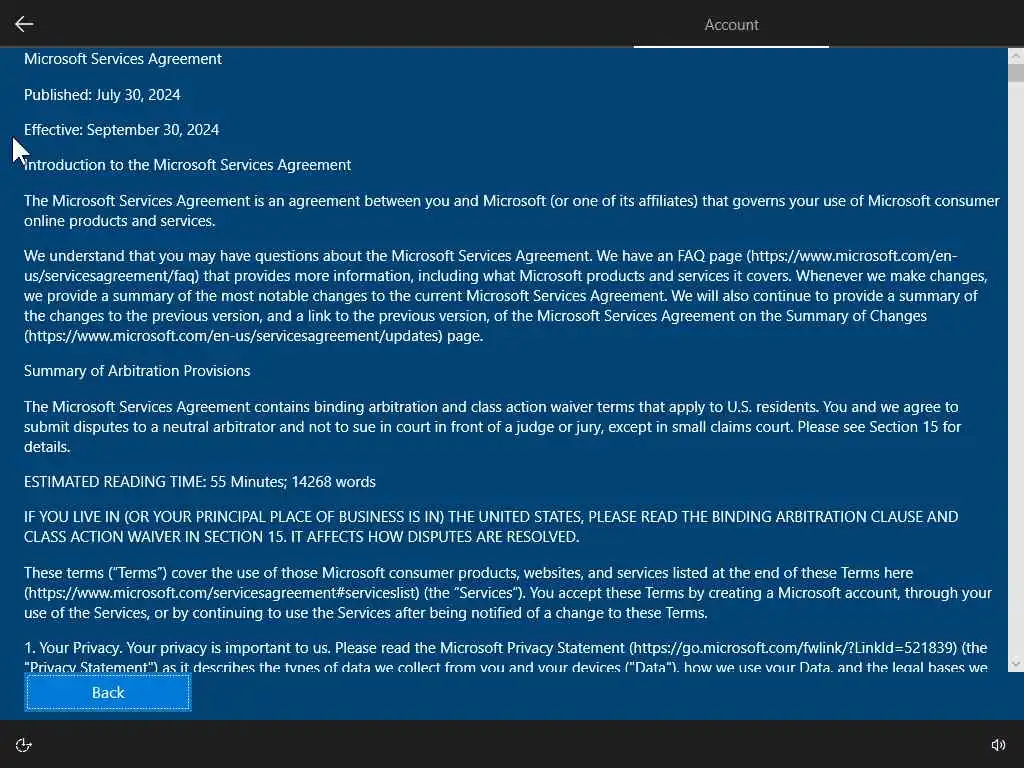Click the scrollbar up arrow
Screen dimensions: 1024x768
point(1016,56)
